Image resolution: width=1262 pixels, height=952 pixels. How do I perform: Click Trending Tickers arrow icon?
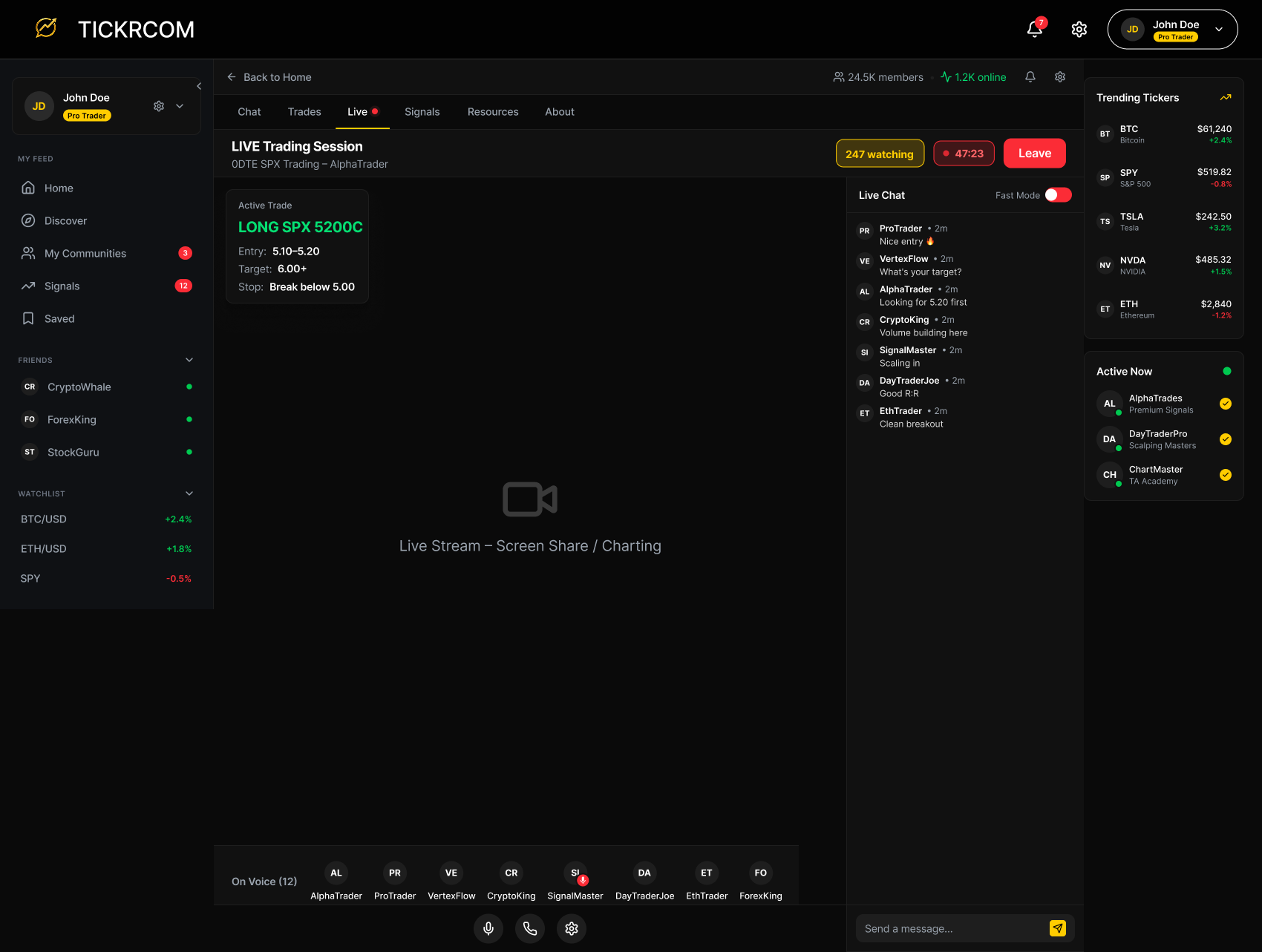pos(1226,97)
